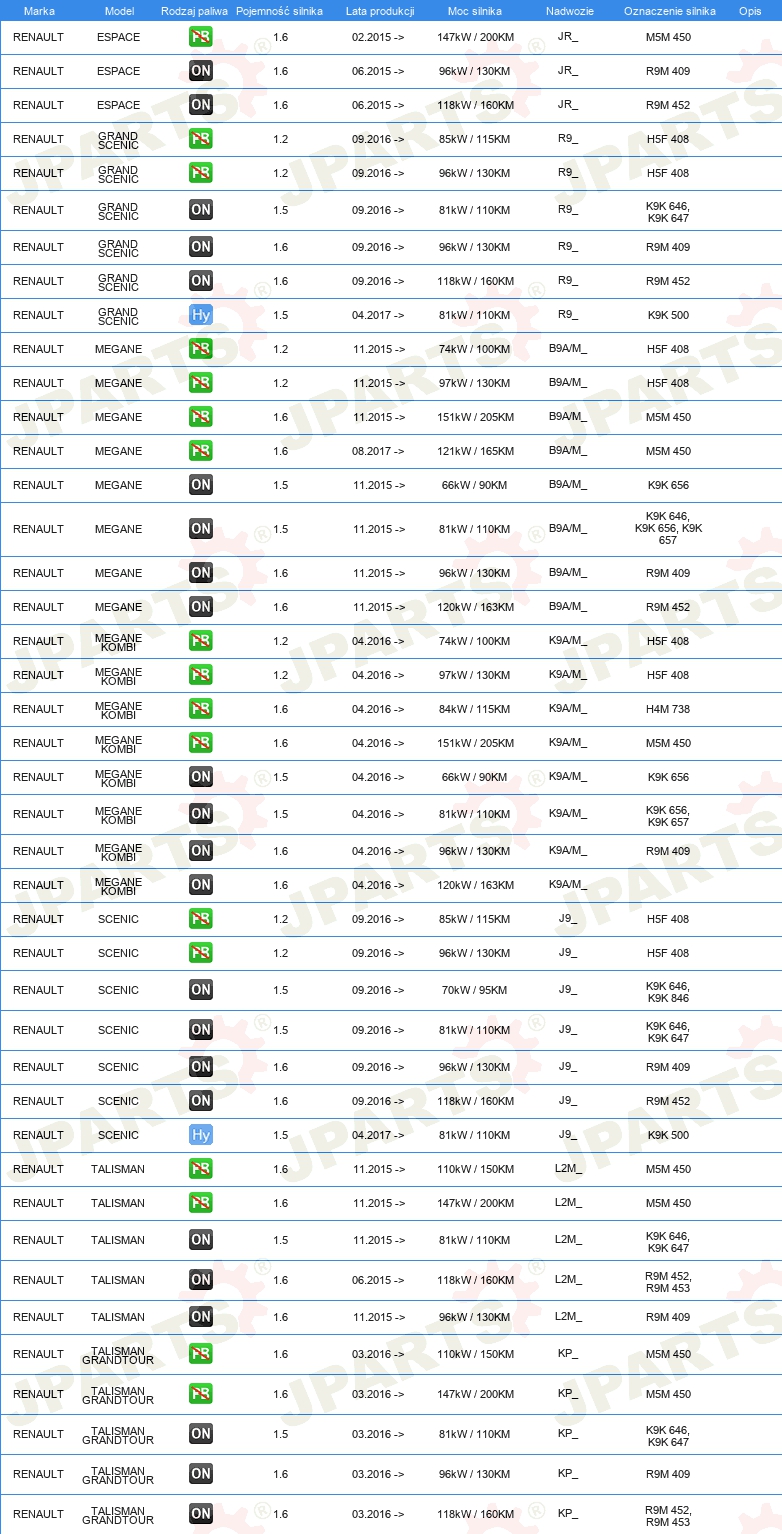This screenshot has height=1534, width=782.
Task: Click the Lata produkcji column header
Action: 380,10
